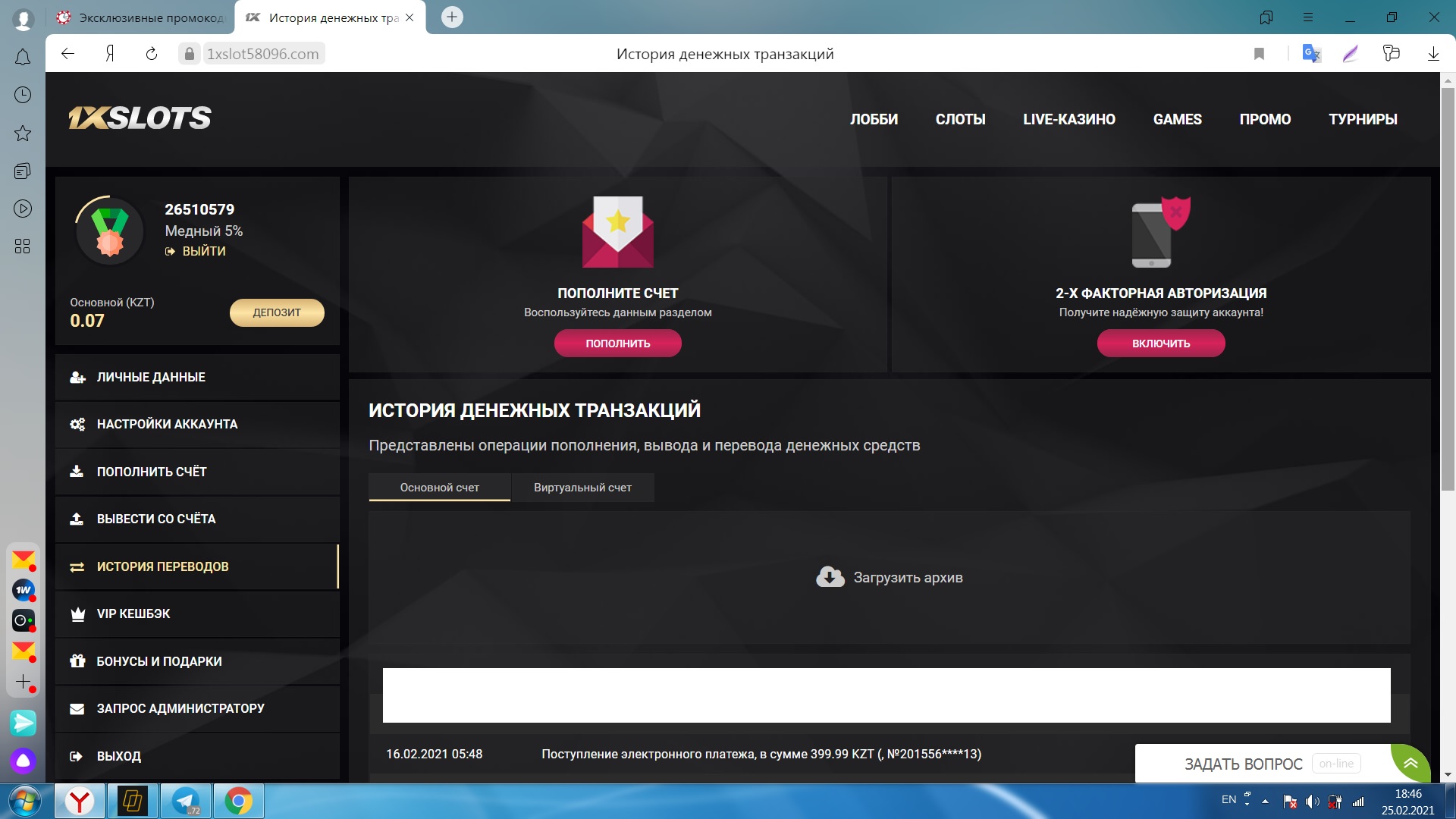Show hidden system tray icons arrow

click(1265, 801)
